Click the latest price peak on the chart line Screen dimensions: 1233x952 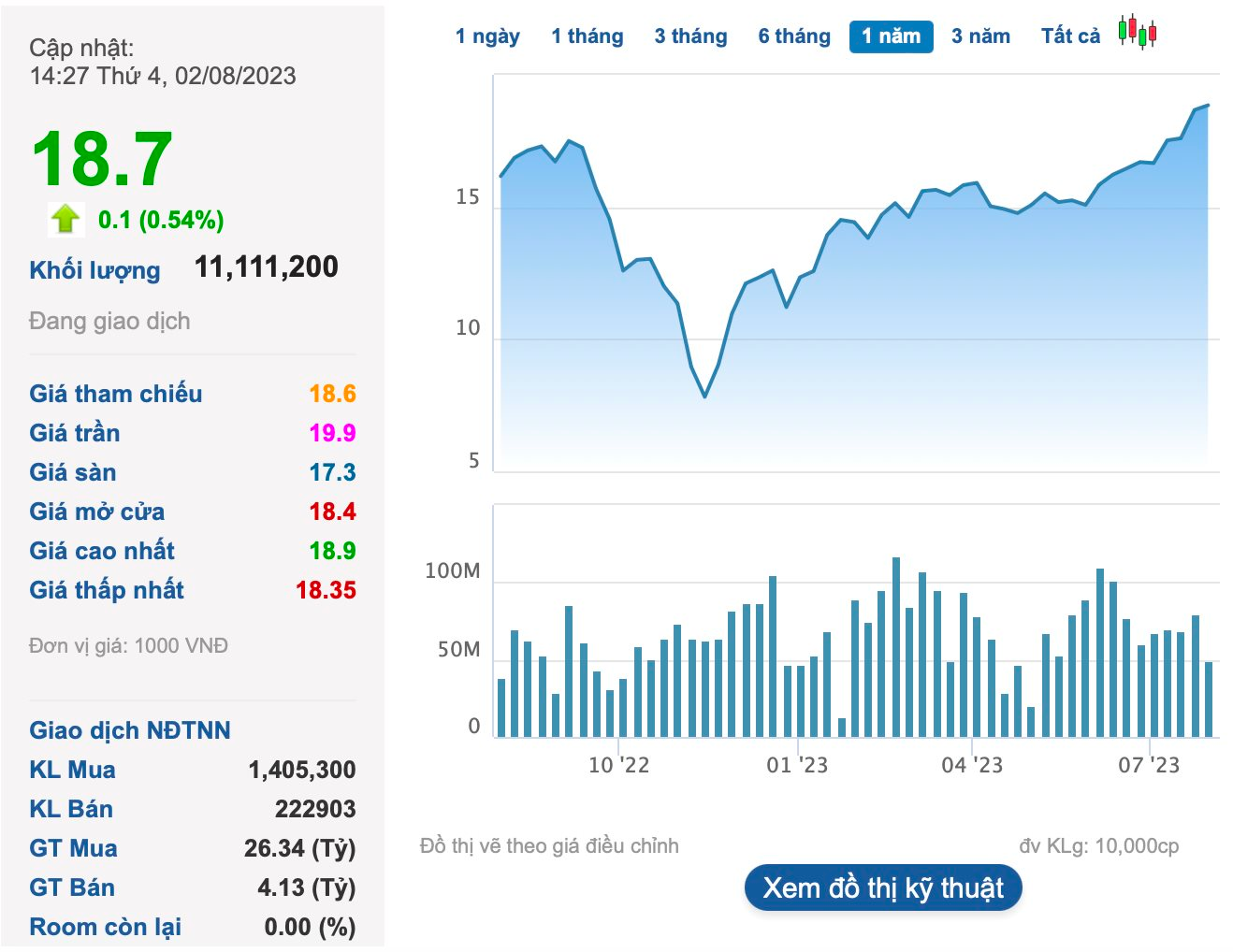(x=1208, y=105)
